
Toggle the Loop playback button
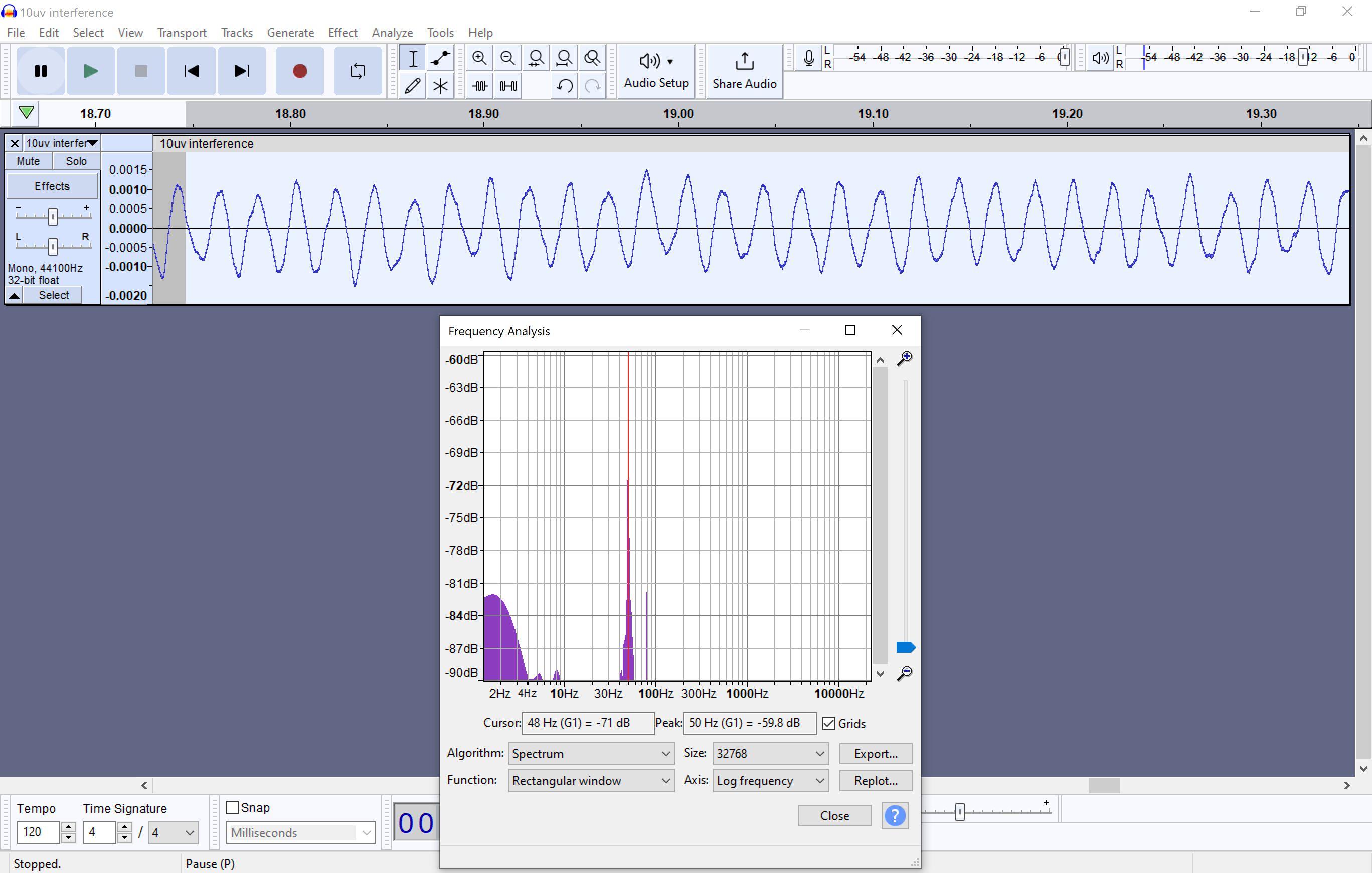click(358, 71)
